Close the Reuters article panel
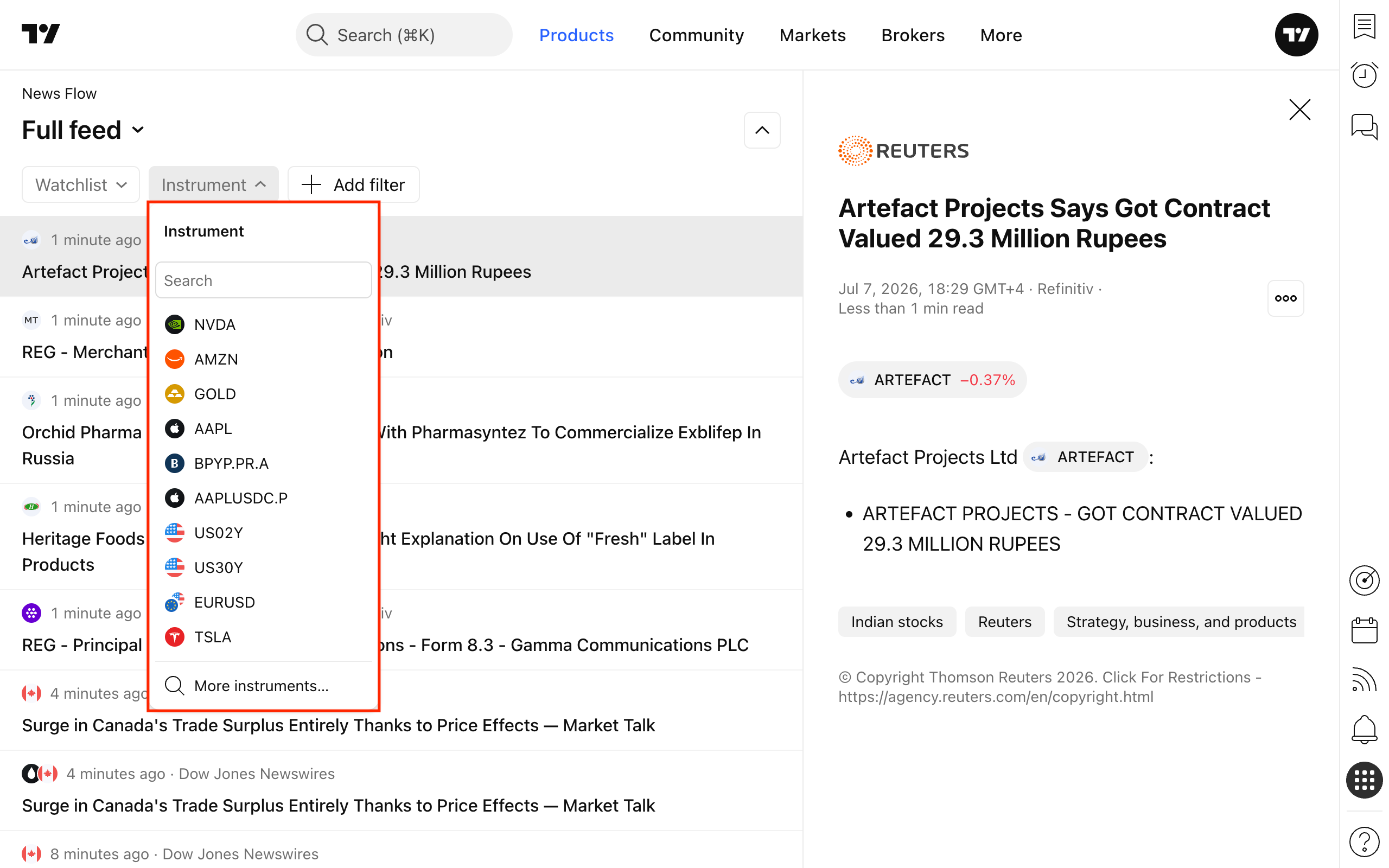This screenshot has width=1389, height=868. point(1299,110)
